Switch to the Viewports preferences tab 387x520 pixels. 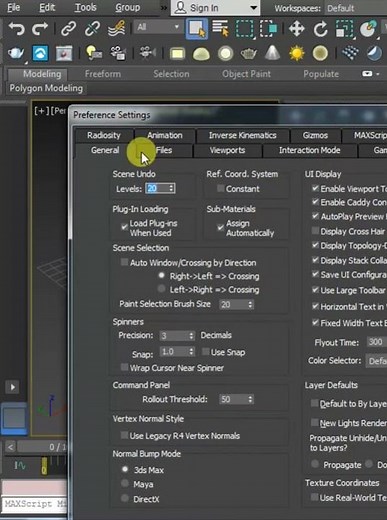point(227,150)
